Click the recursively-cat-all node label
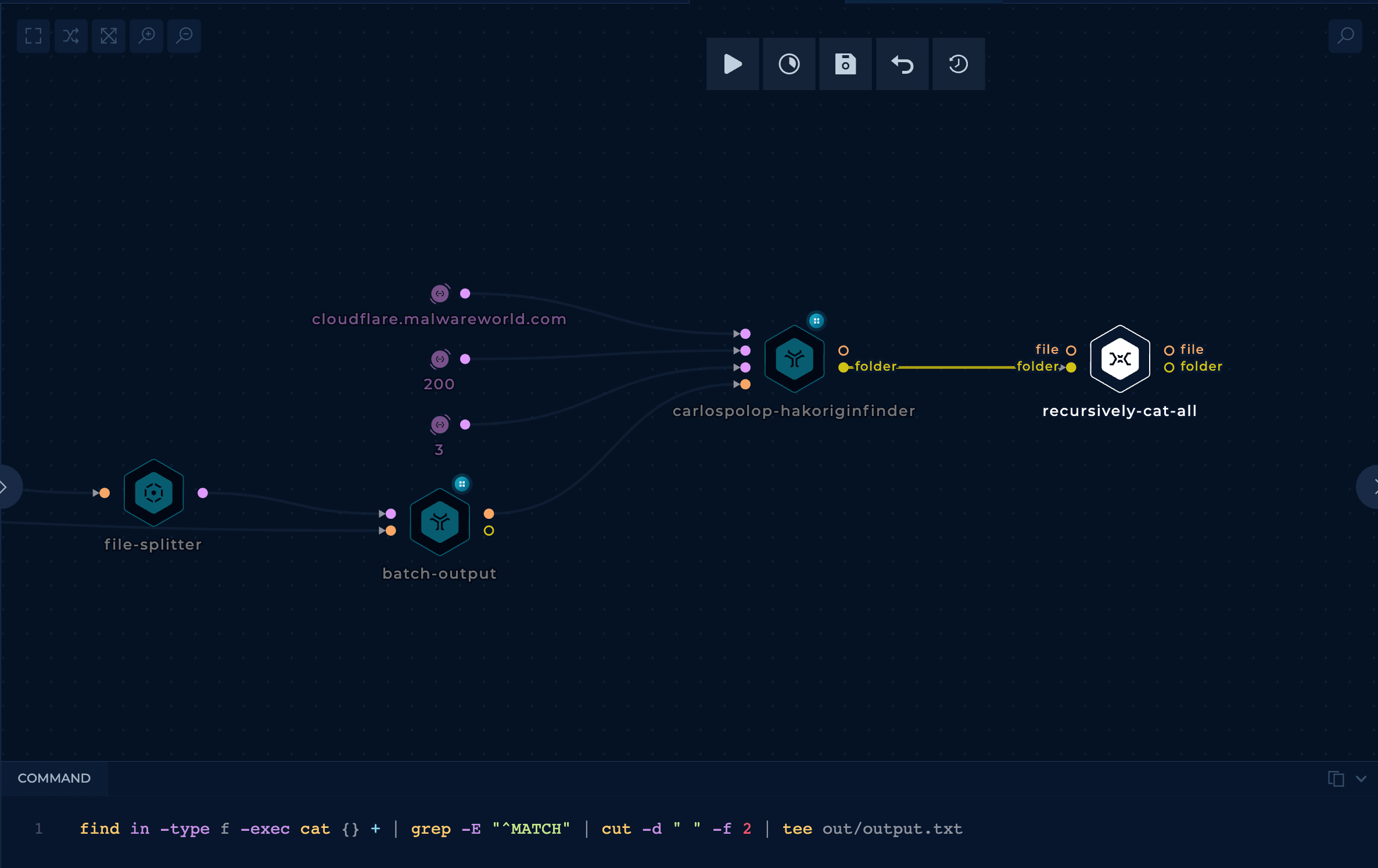The height and width of the screenshot is (868, 1378). click(1119, 411)
